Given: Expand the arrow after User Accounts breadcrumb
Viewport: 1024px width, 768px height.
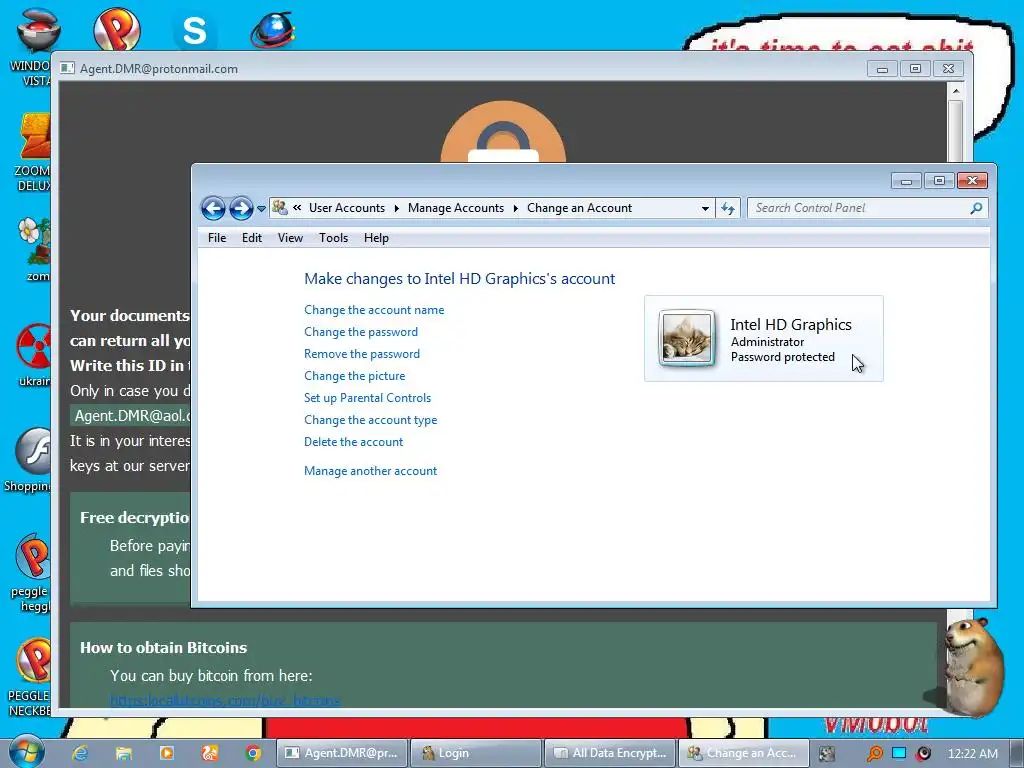Looking at the screenshot, I should click(396, 208).
